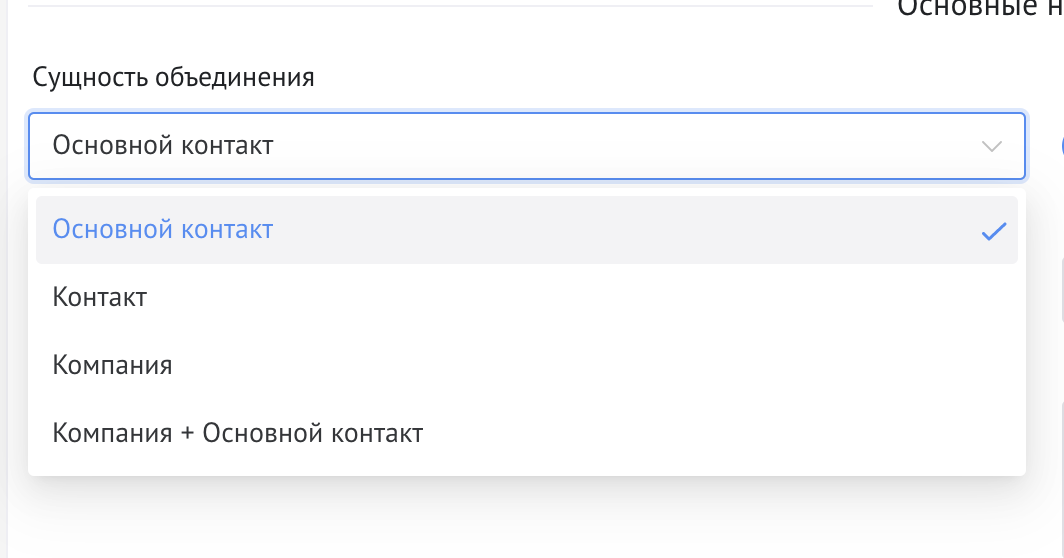Screen dimensions: 1064x558
Task: Click the word Компания in the last list option
Action: (112, 433)
